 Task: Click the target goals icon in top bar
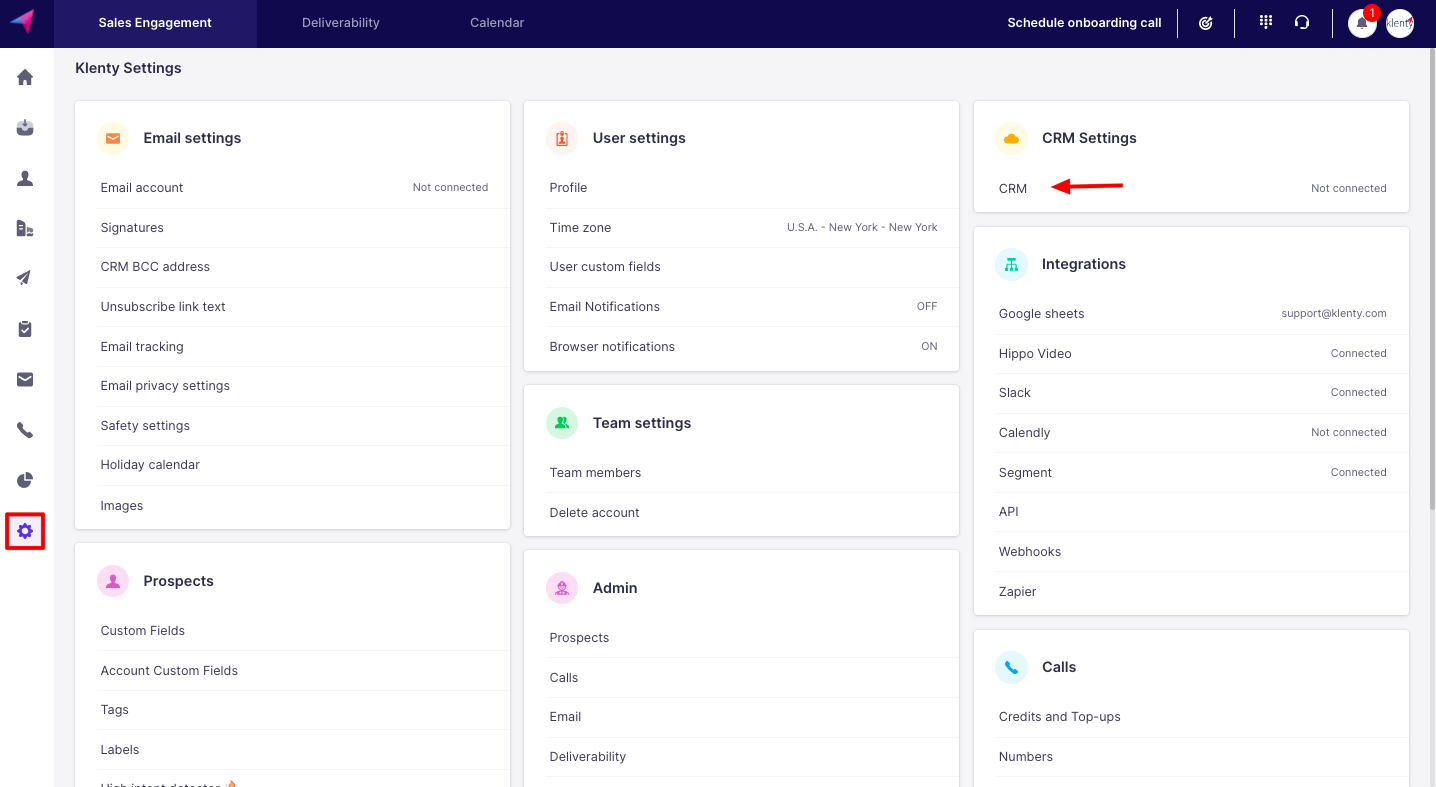click(1206, 23)
